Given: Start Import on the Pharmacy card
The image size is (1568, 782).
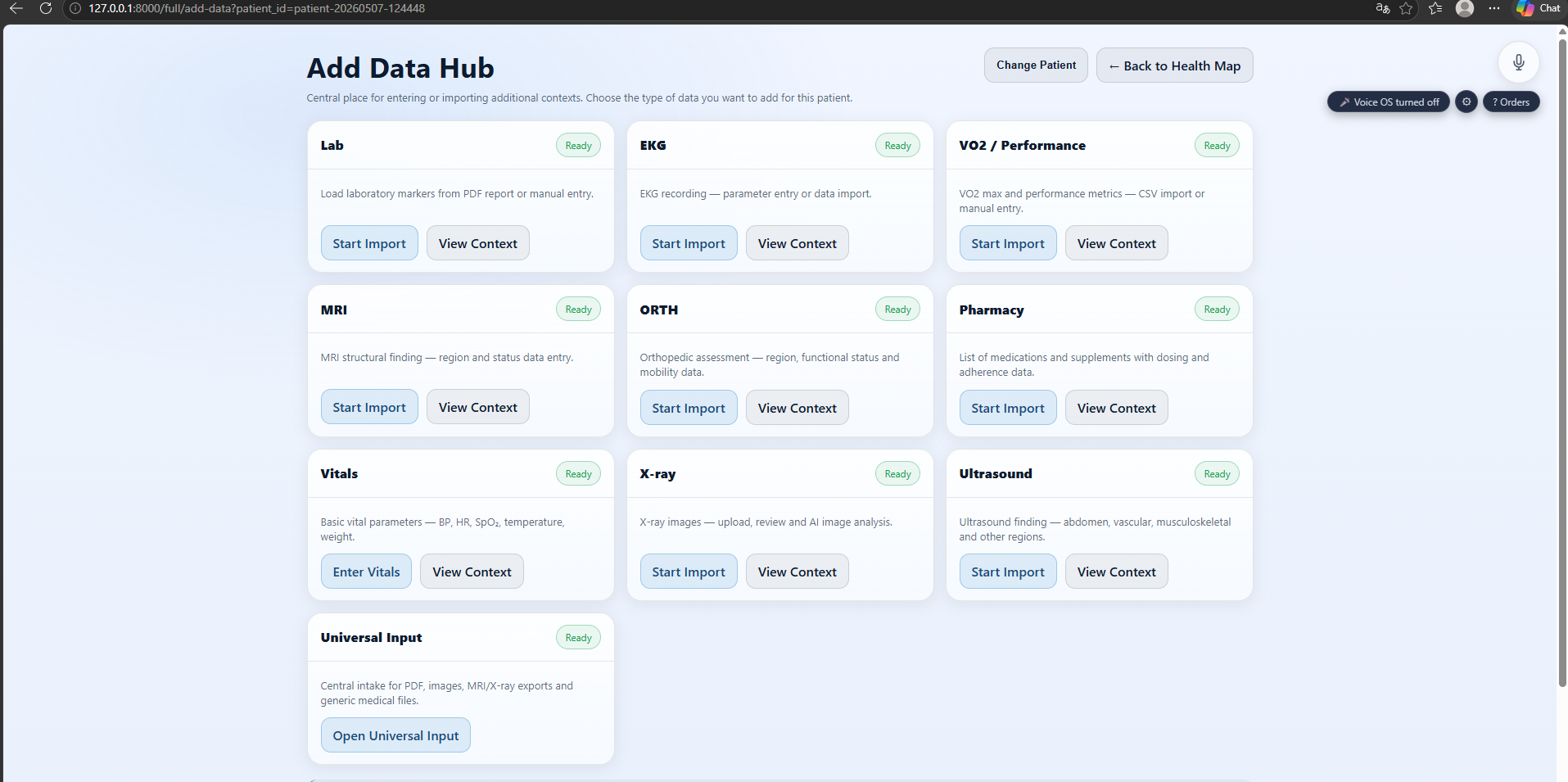Looking at the screenshot, I should coord(1008,408).
